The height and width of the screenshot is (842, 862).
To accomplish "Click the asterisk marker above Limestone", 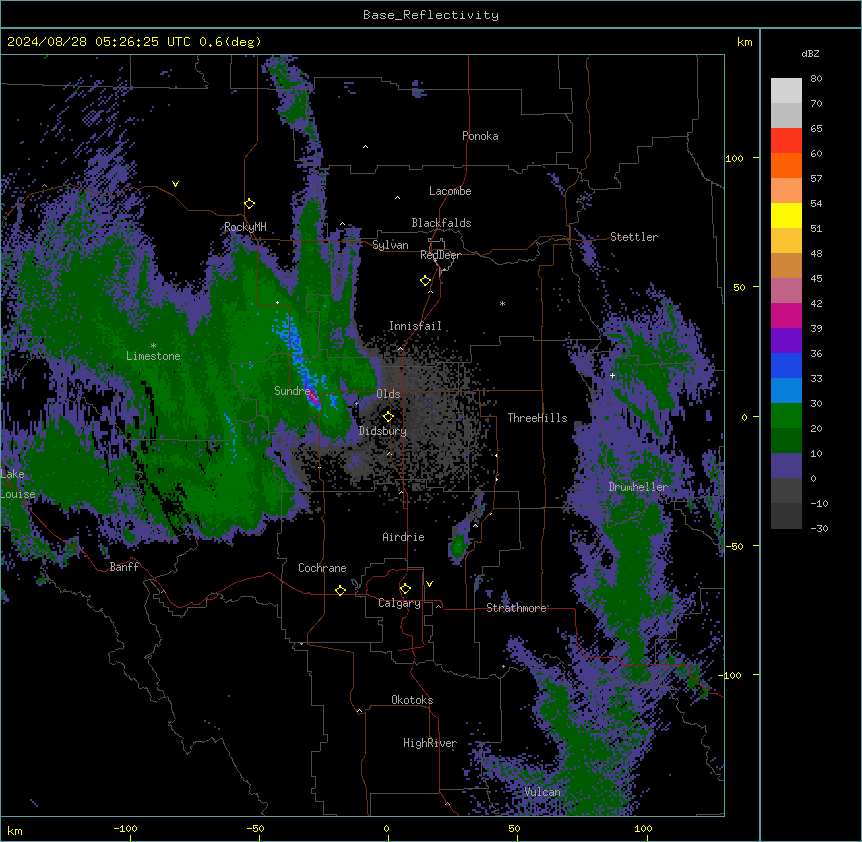I will pos(153,346).
